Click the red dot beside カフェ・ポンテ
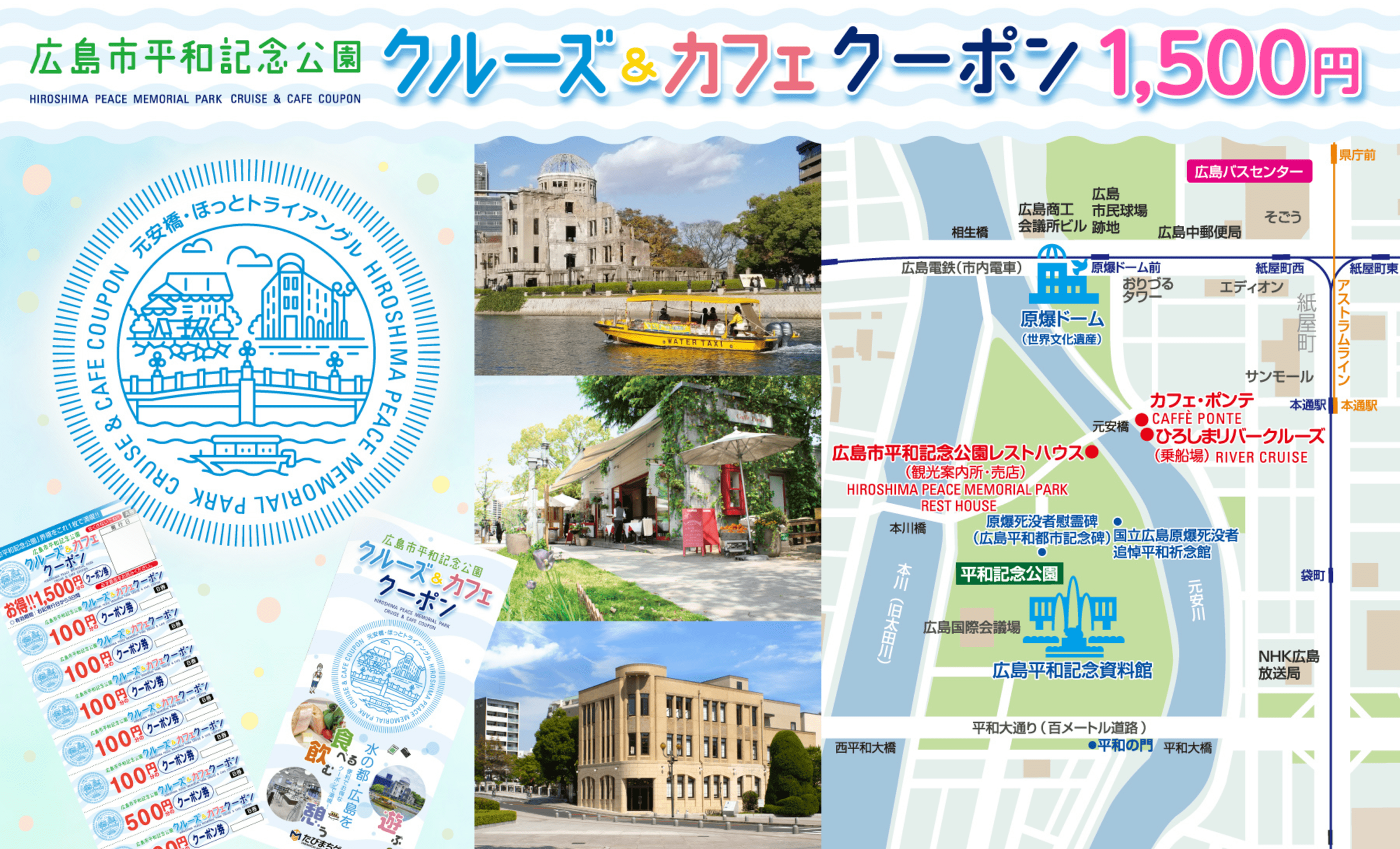 pyautogui.click(x=1141, y=419)
